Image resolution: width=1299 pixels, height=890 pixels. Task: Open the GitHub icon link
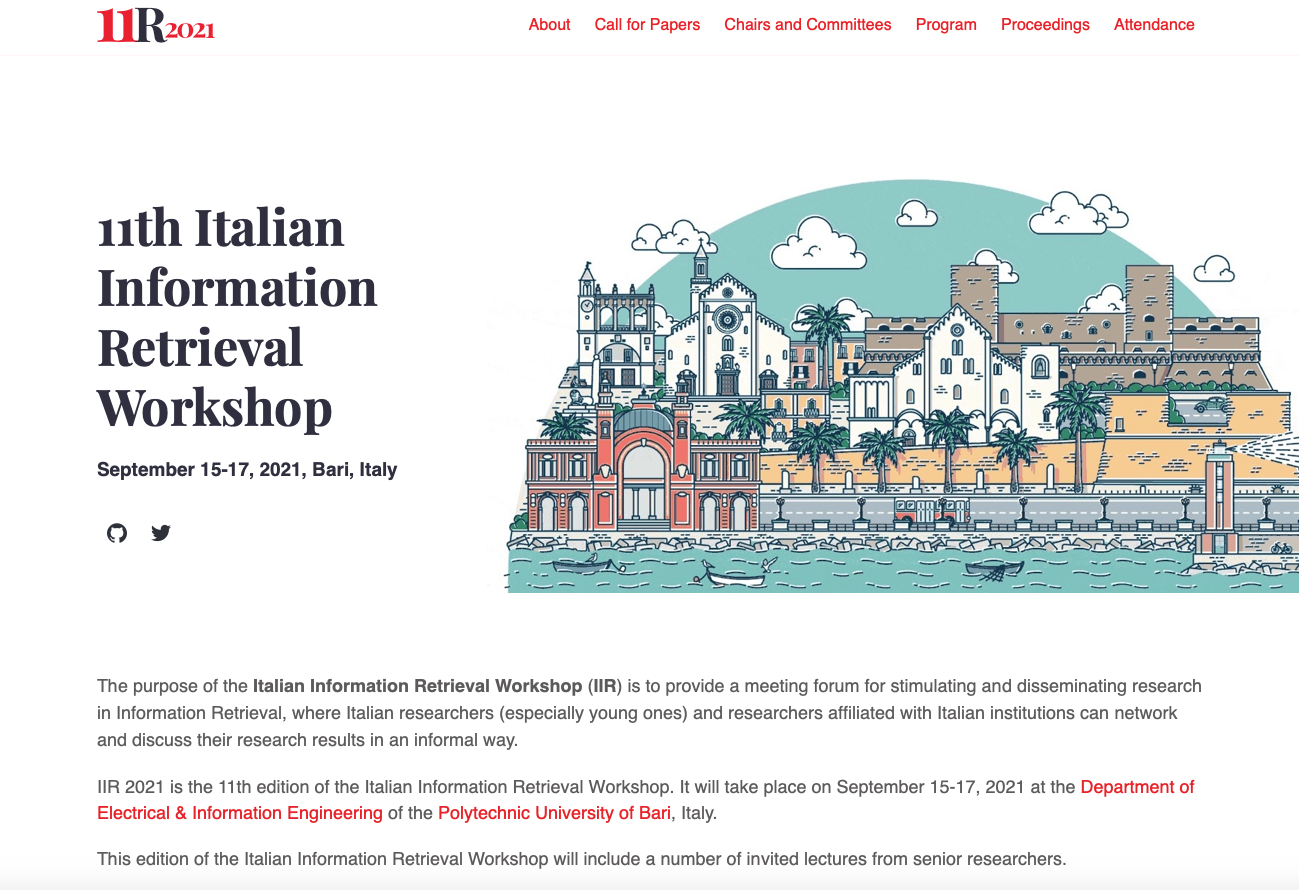(117, 533)
